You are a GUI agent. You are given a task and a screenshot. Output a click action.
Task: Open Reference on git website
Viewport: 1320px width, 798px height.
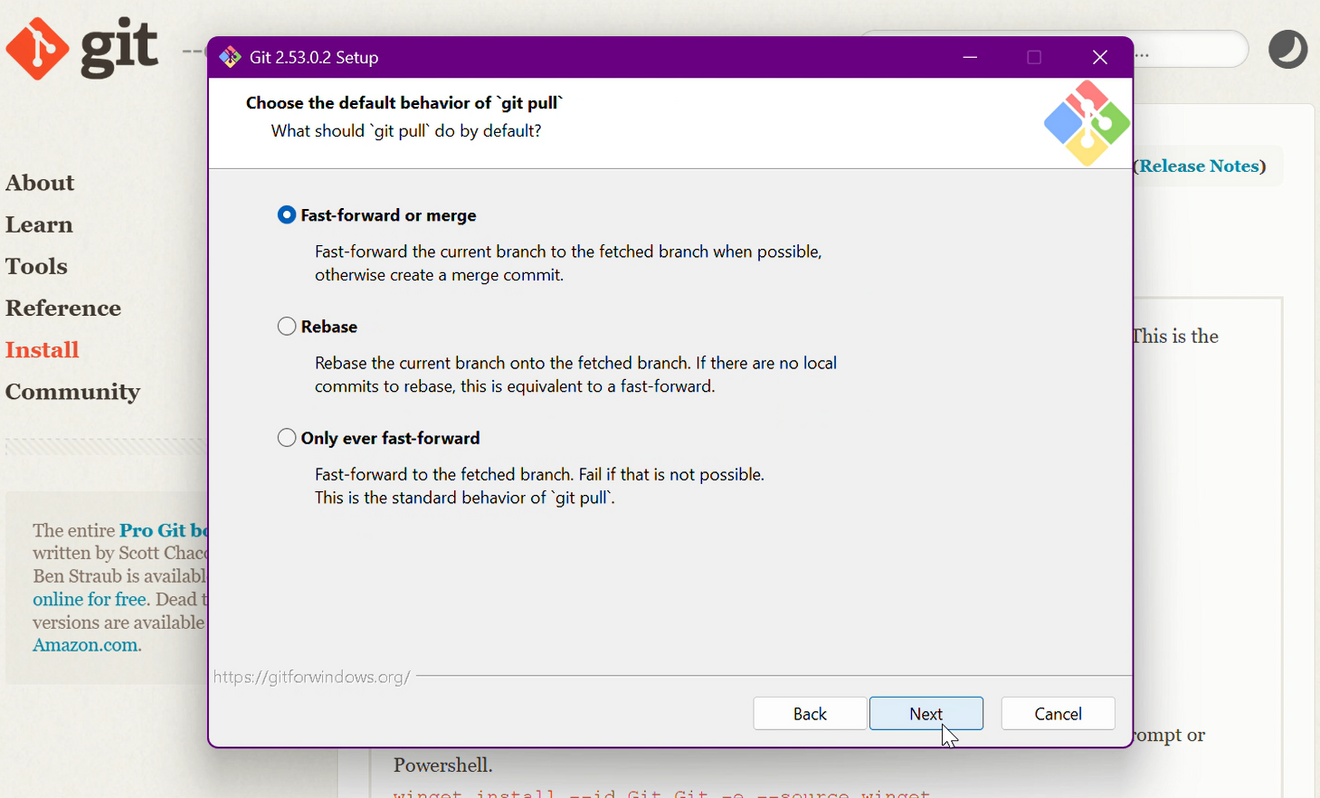[63, 308]
